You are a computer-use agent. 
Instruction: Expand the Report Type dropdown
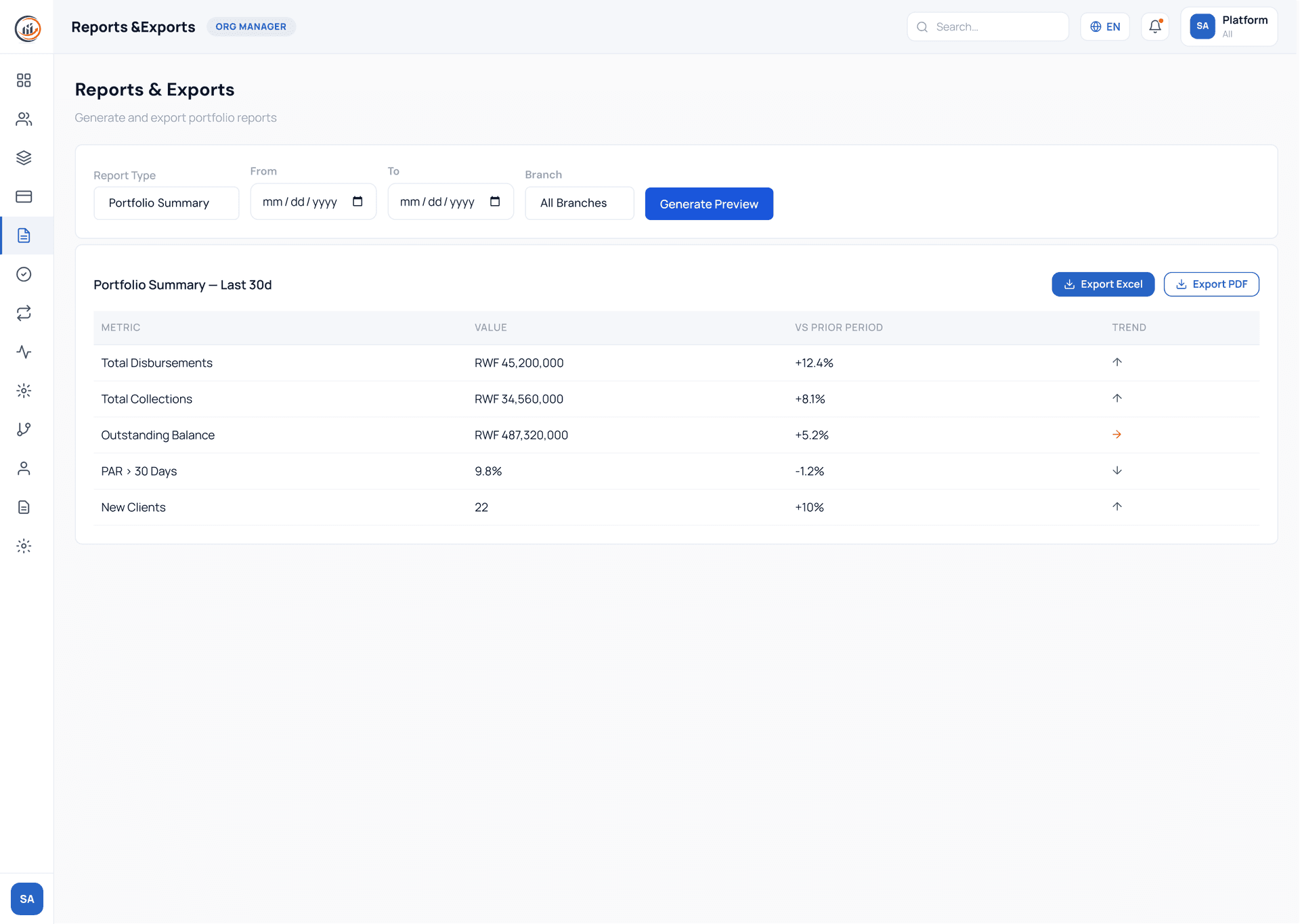tap(166, 203)
